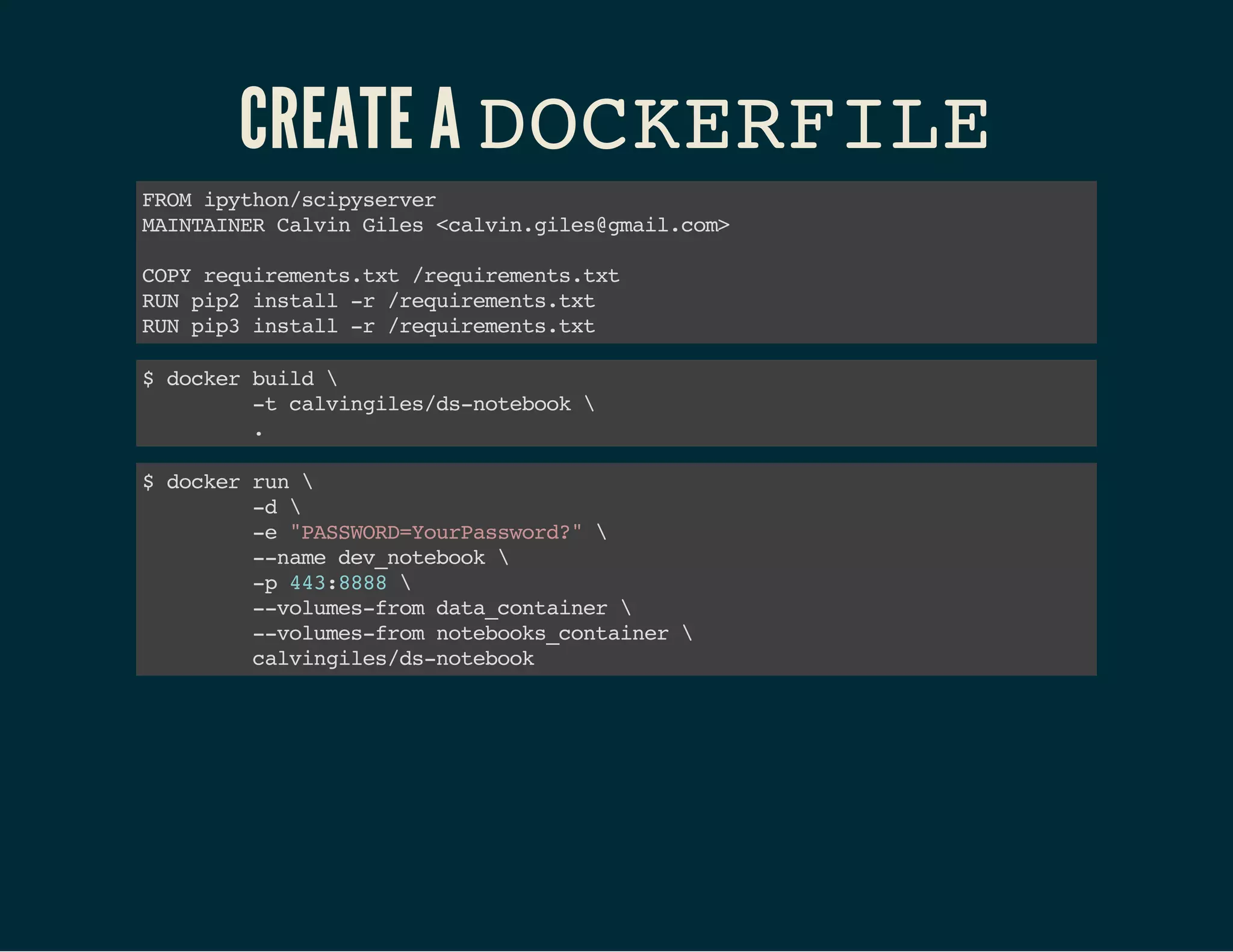Click the '$ docker run' command line

point(228,482)
